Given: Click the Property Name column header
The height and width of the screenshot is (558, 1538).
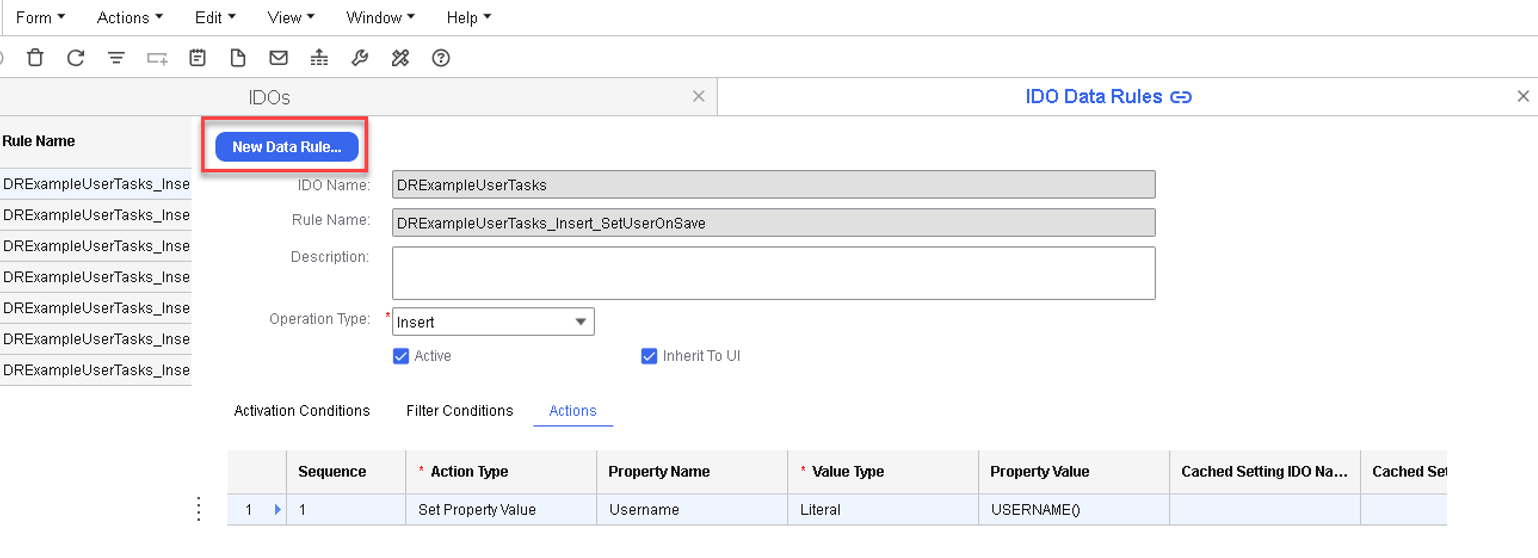Looking at the screenshot, I should tap(692, 472).
